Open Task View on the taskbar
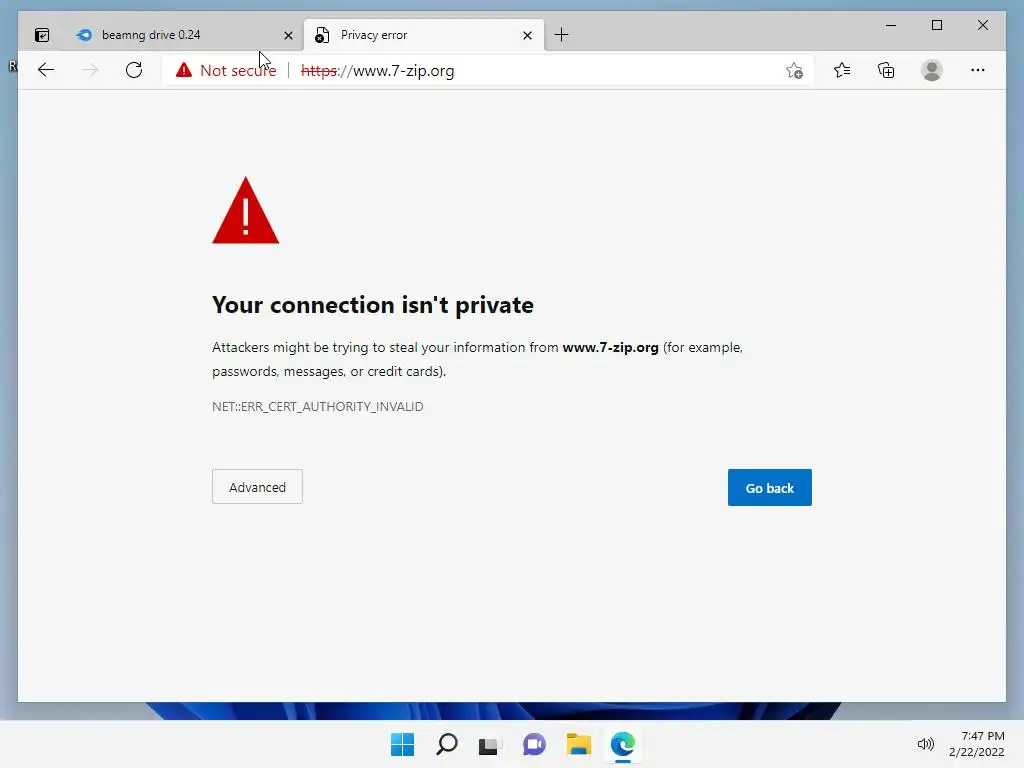This screenshot has width=1024, height=768. pos(490,744)
